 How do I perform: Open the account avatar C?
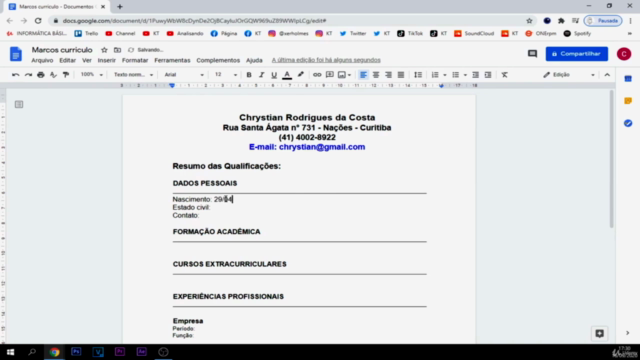click(x=624, y=54)
